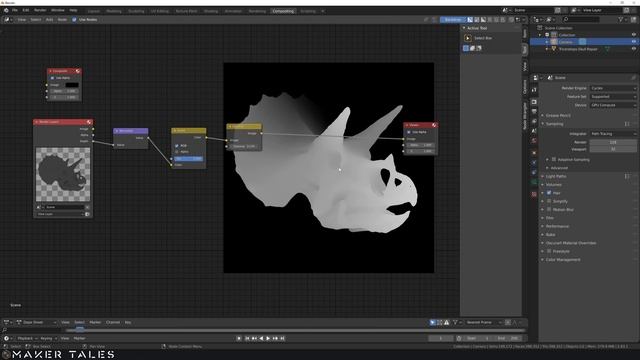Click the Invert node Fac slider
Image resolution: width=640 pixels, height=360 pixels.
pyautogui.click(x=189, y=159)
